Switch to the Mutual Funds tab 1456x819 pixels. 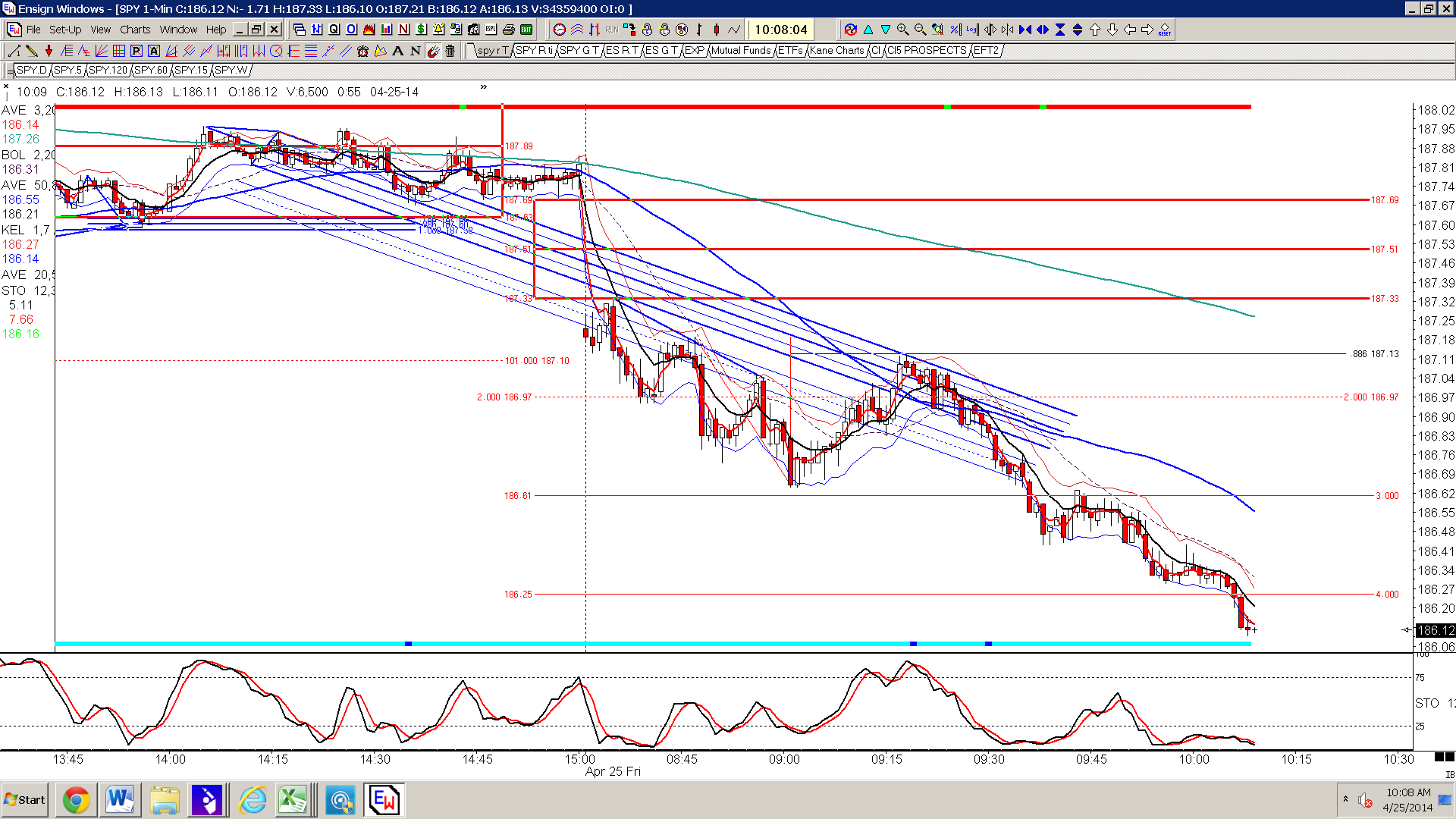740,51
